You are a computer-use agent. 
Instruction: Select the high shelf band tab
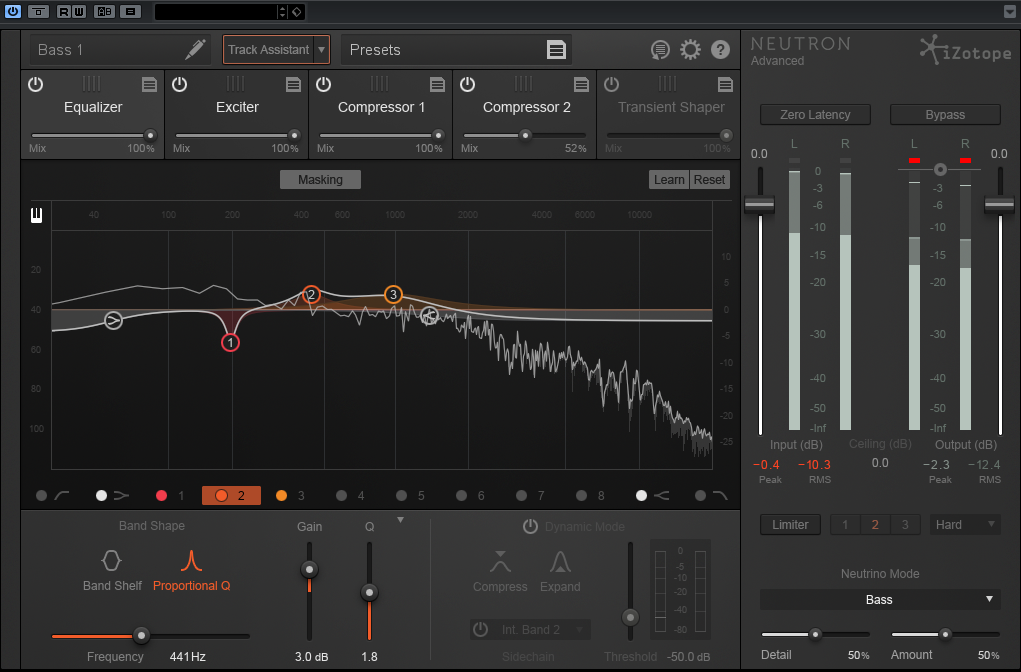tap(652, 496)
